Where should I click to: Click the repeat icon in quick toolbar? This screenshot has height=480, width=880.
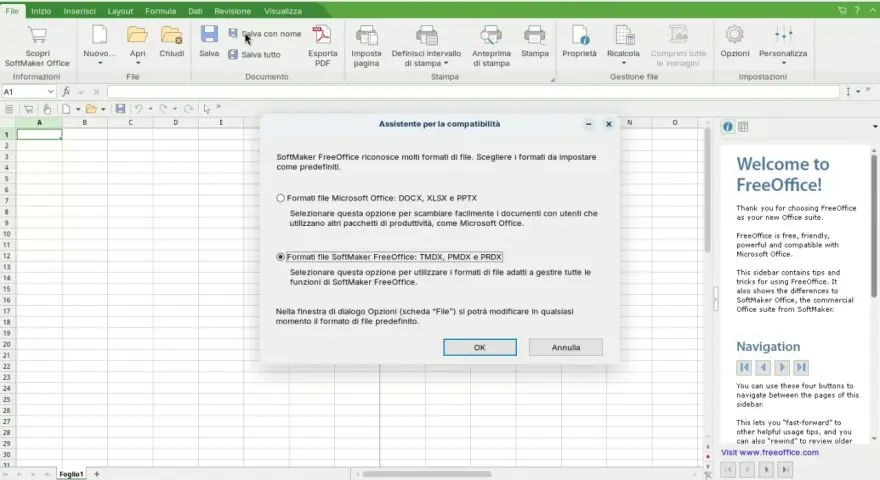click(x=189, y=109)
